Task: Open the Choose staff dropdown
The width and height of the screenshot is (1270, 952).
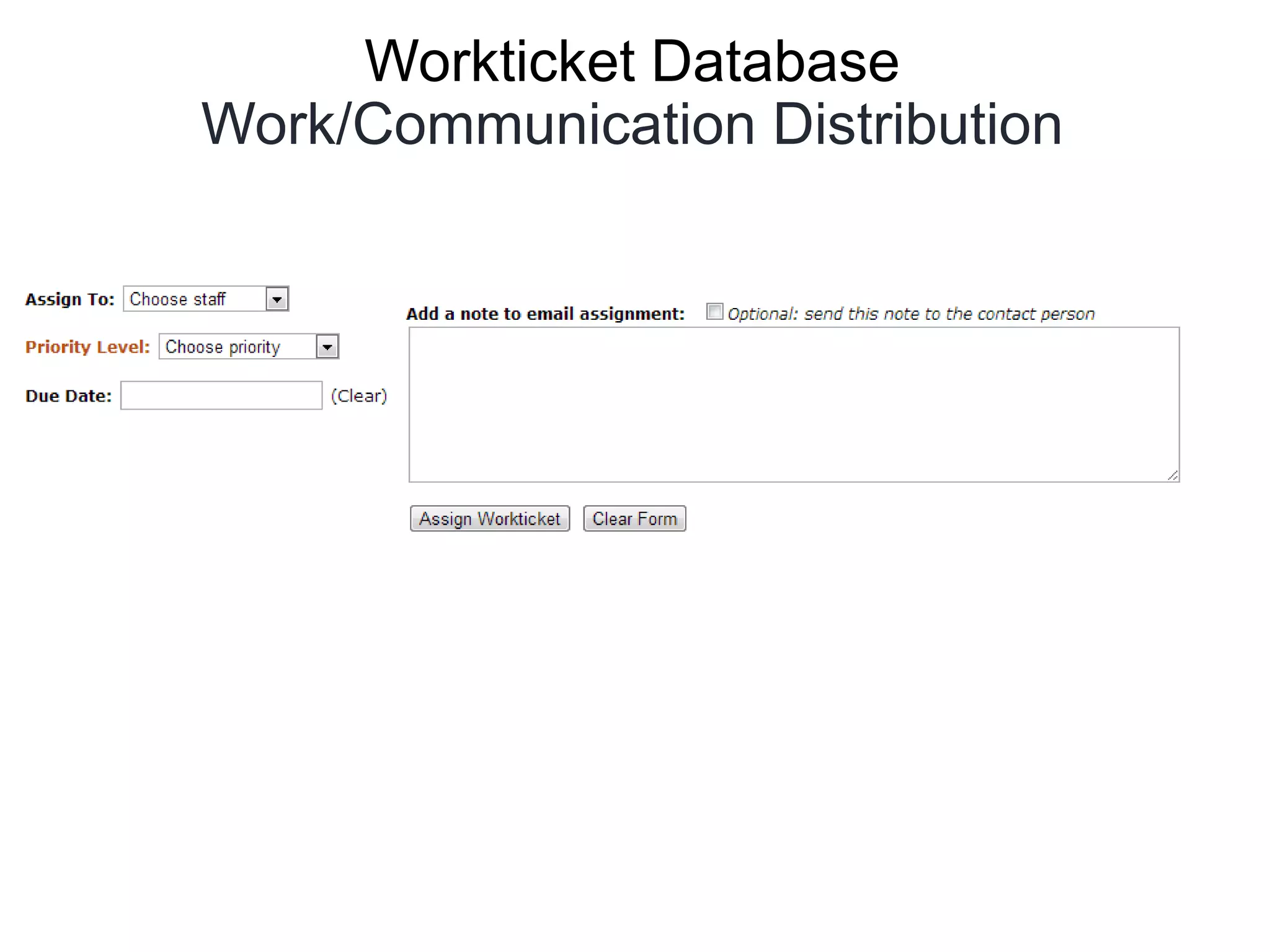Action: 206,299
